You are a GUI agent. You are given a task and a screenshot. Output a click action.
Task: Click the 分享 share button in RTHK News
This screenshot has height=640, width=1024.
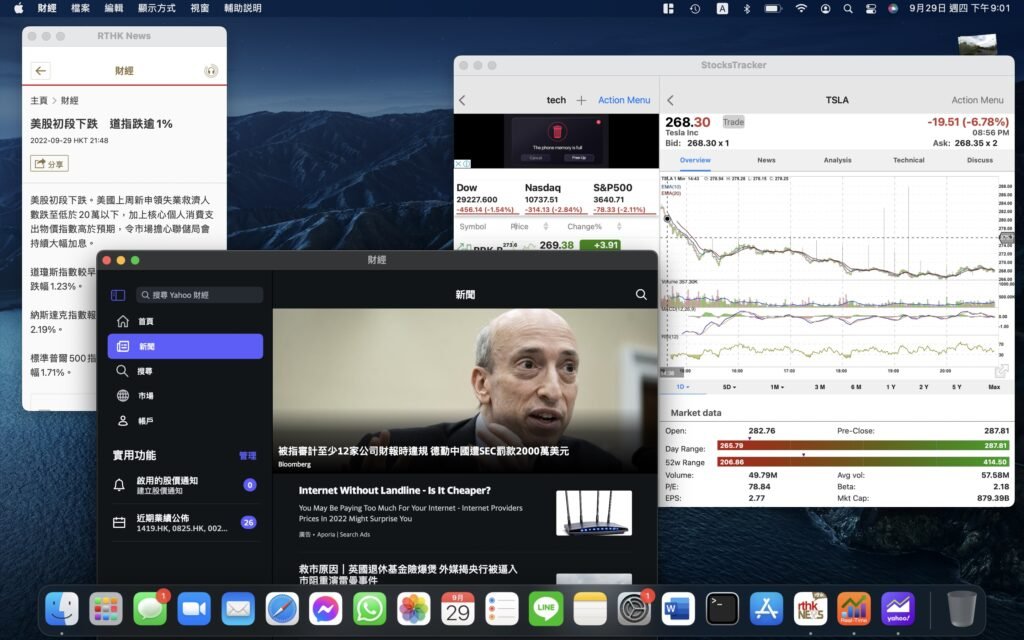click(x=50, y=164)
